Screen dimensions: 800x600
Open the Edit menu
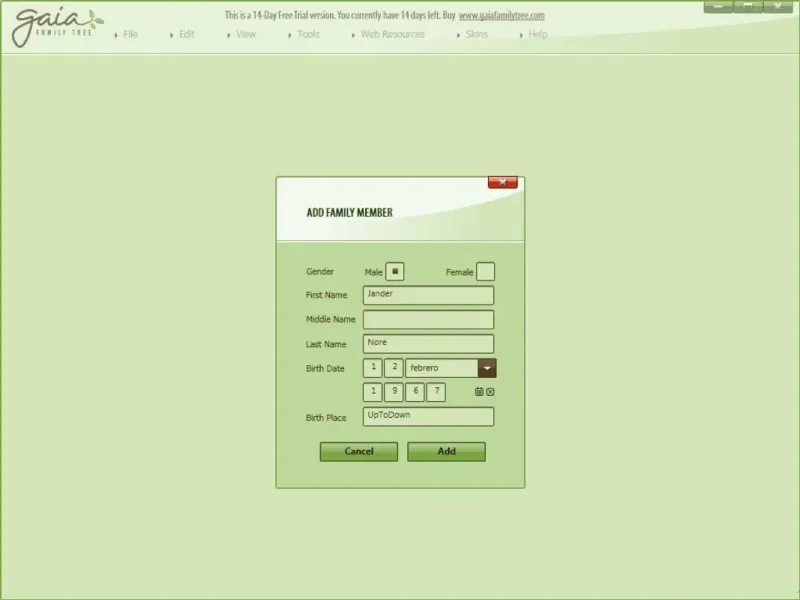click(x=186, y=34)
